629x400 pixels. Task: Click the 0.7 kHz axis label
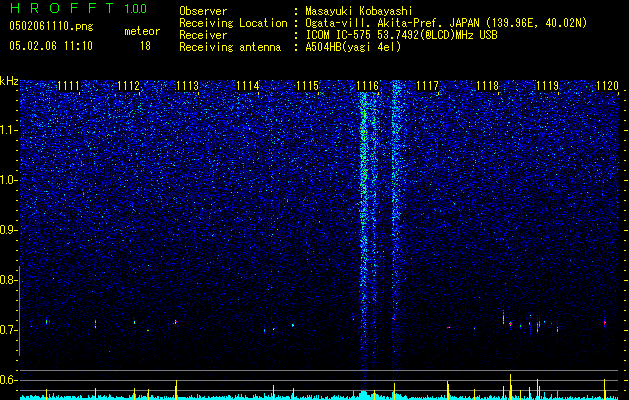pos(7,330)
